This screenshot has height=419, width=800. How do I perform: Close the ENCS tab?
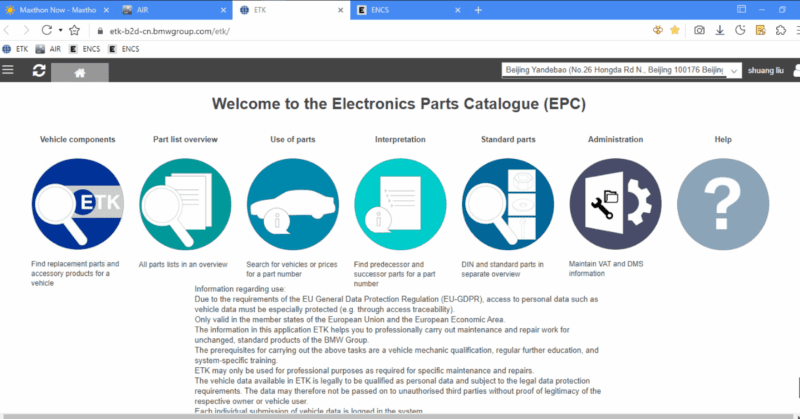coord(458,10)
